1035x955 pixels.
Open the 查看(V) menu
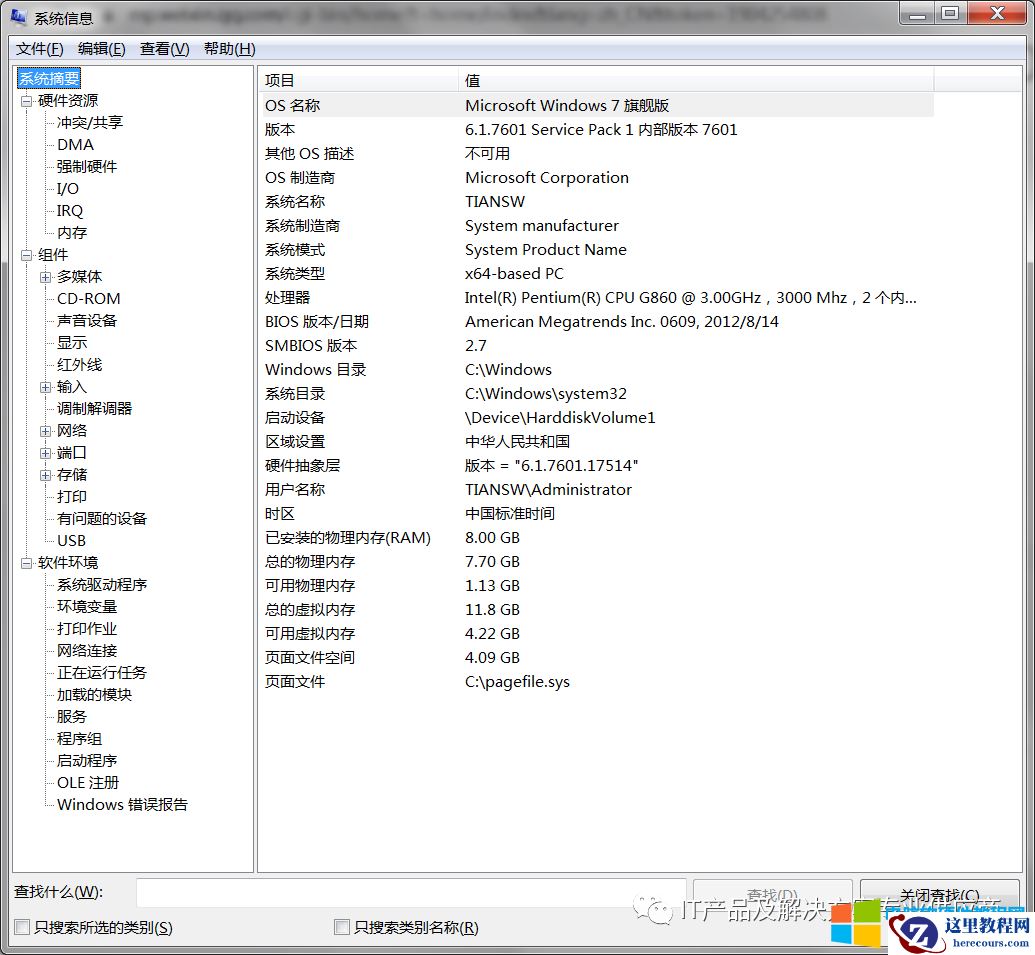164,49
